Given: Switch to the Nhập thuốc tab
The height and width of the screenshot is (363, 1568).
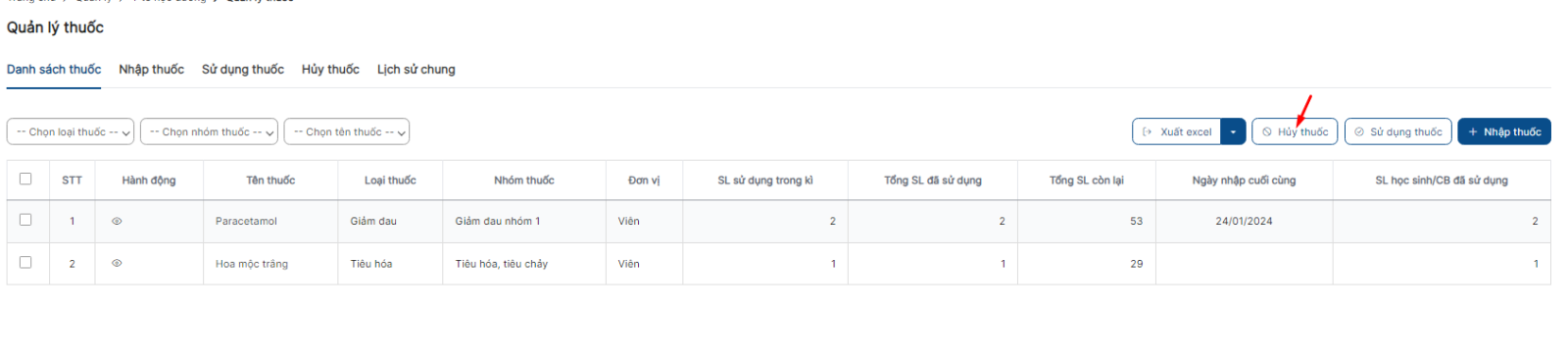Looking at the screenshot, I should pyautogui.click(x=152, y=70).
